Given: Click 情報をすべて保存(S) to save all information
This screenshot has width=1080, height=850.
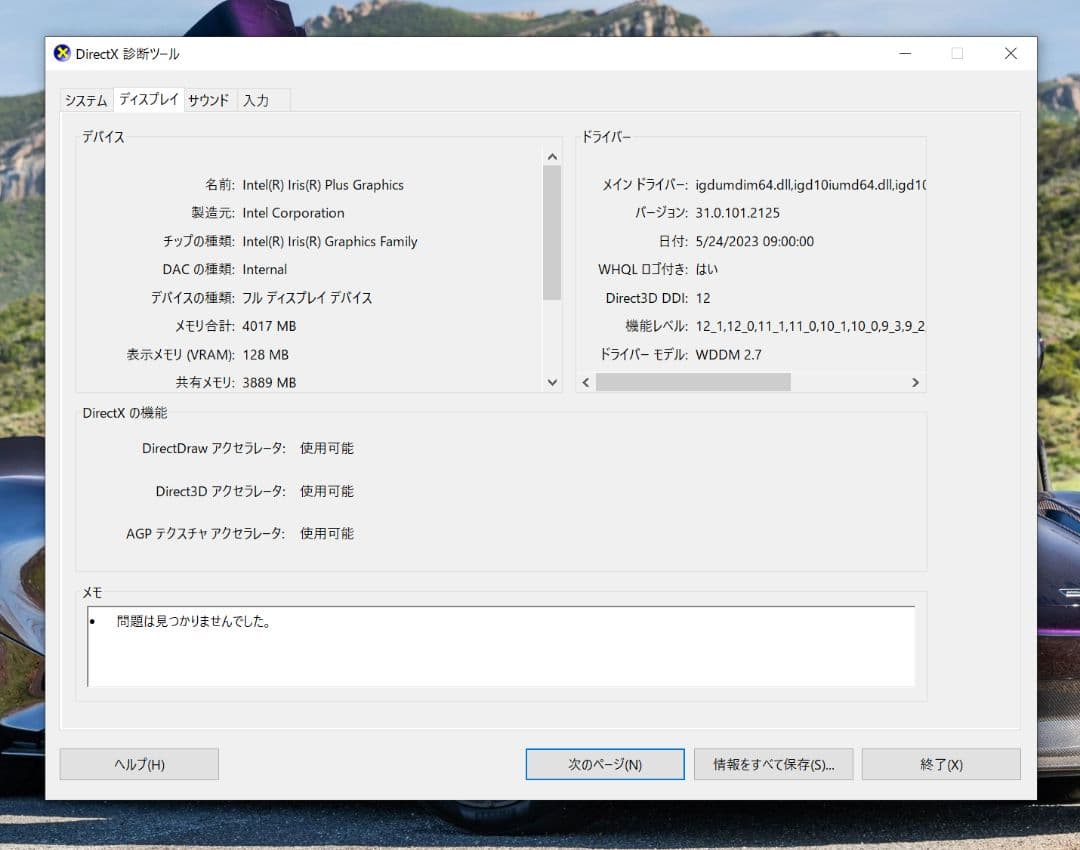Looking at the screenshot, I should click(x=773, y=764).
